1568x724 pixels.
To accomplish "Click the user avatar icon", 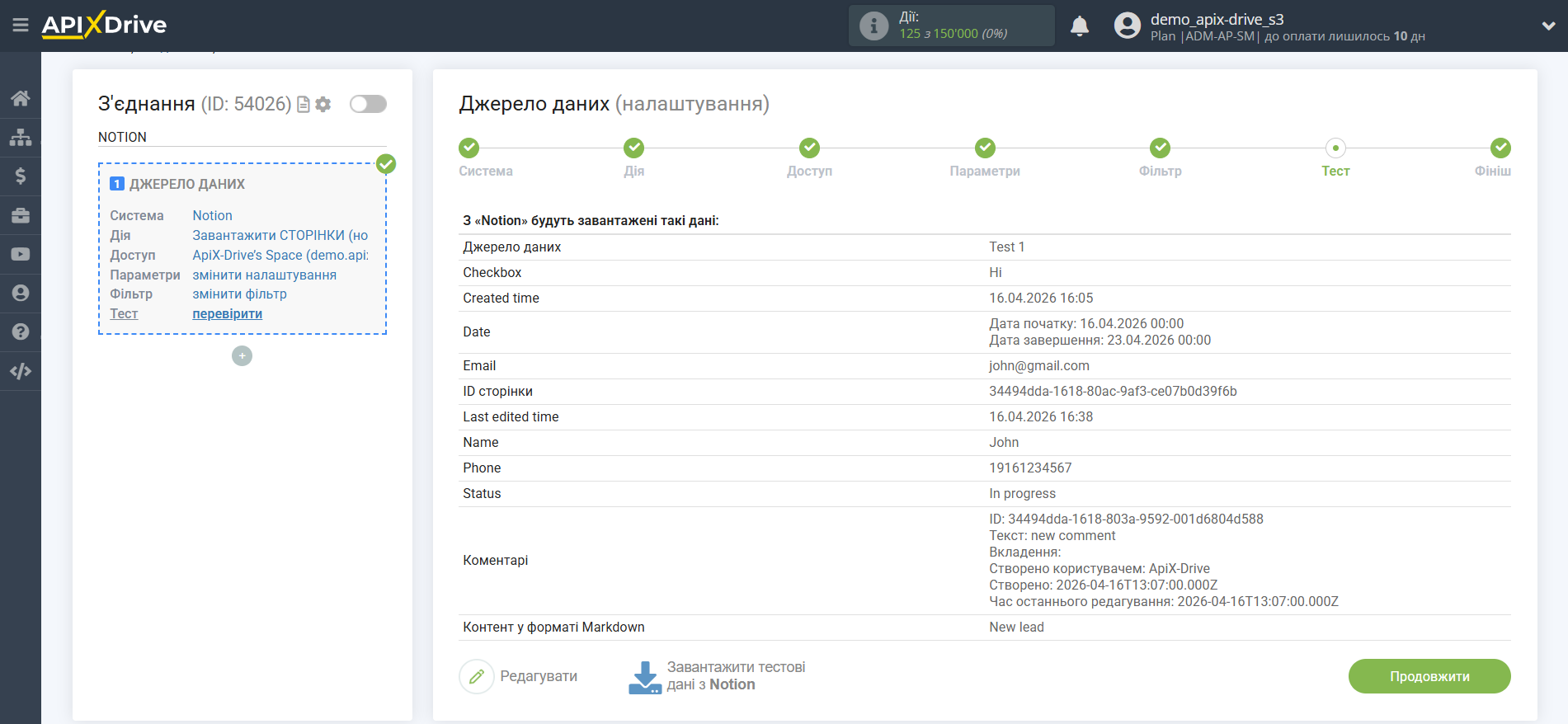I will pos(1128,26).
